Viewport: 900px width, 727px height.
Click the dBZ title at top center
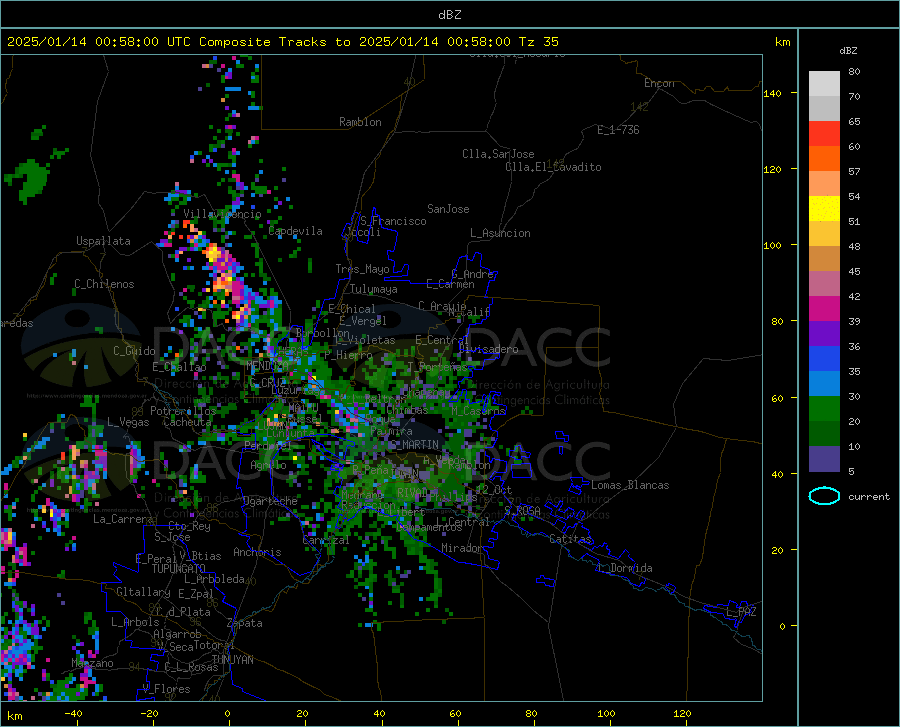pos(449,15)
